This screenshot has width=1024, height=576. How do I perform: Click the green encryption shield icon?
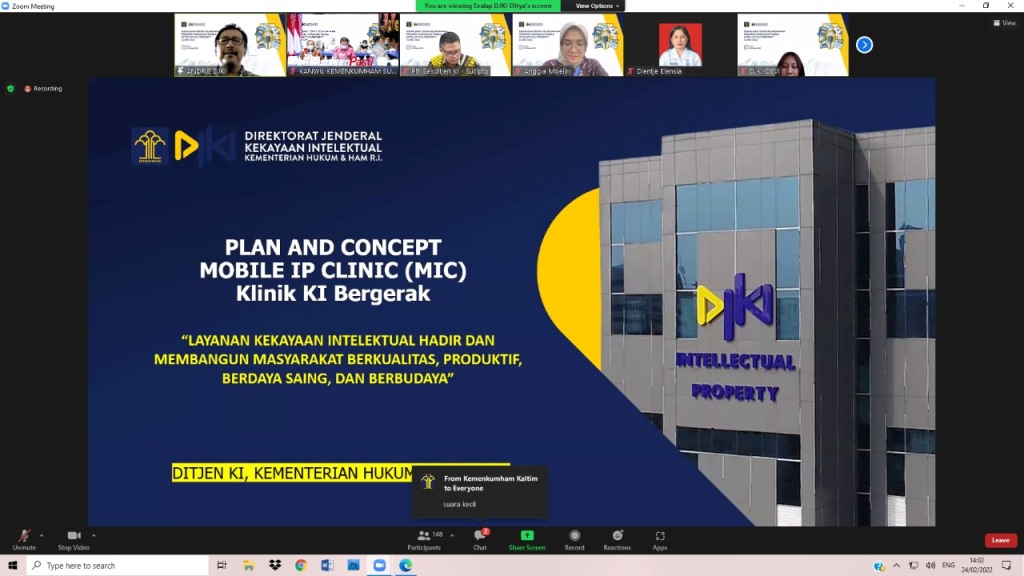pos(11,88)
